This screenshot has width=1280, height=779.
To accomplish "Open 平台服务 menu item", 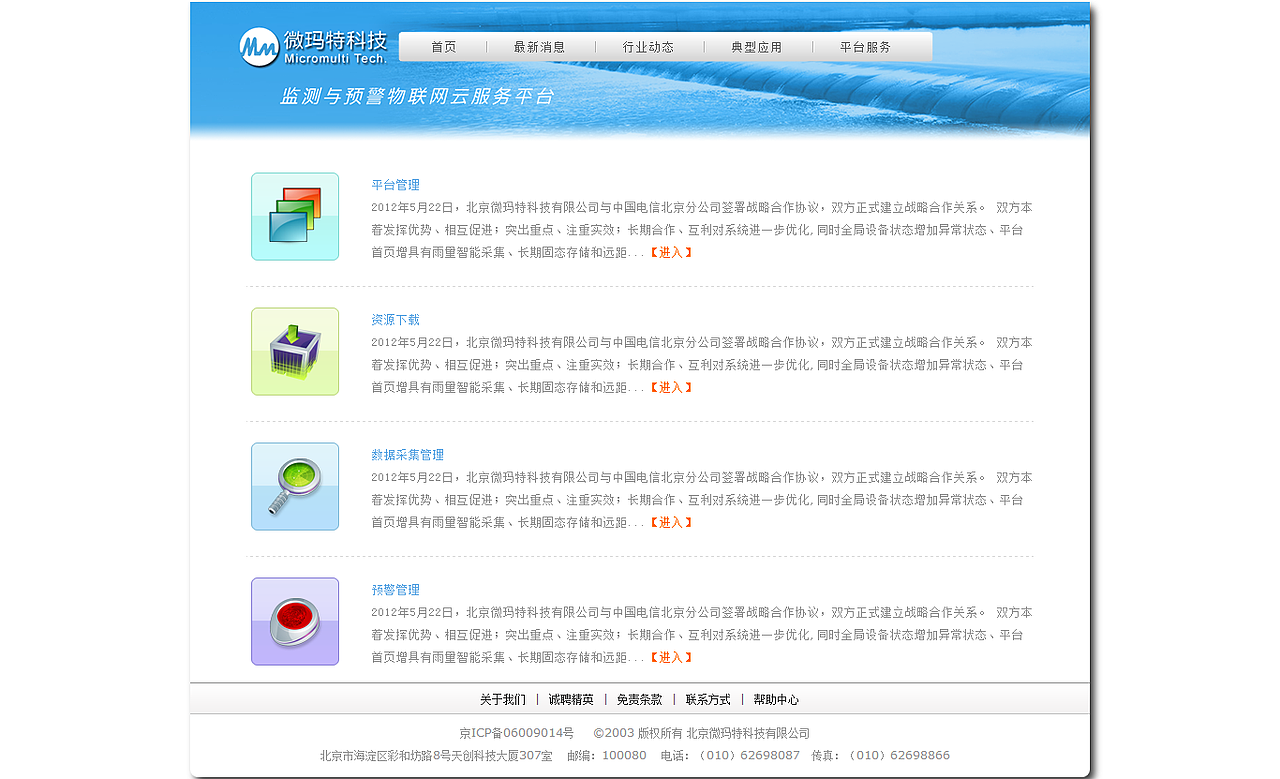I will tap(866, 47).
